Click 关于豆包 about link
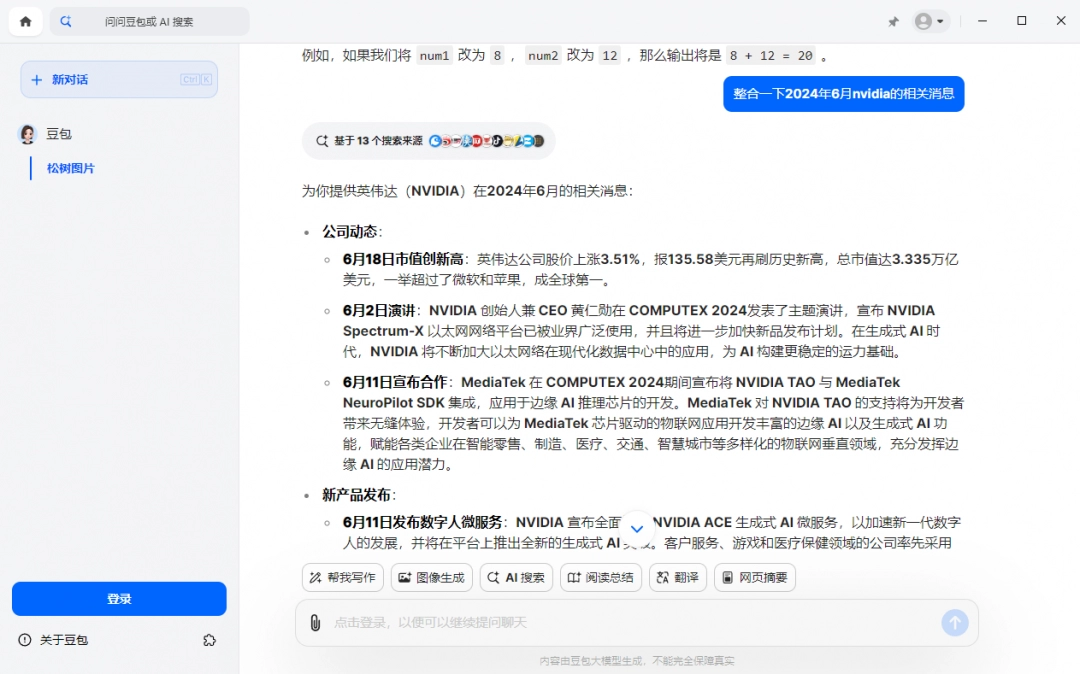1080x674 pixels. click(x=56, y=640)
